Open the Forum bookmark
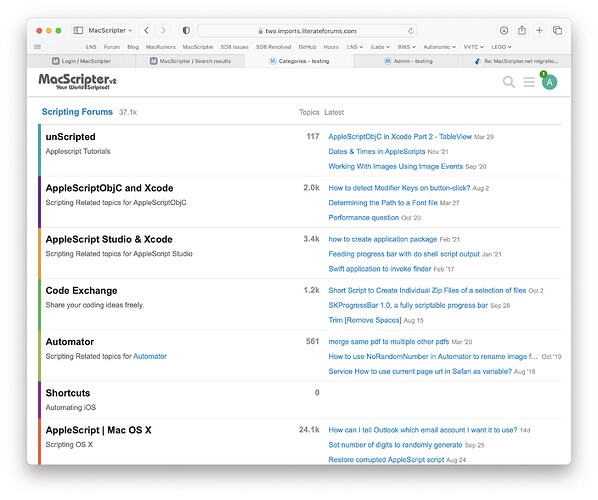The height and width of the screenshot is (500, 598). tap(112, 47)
